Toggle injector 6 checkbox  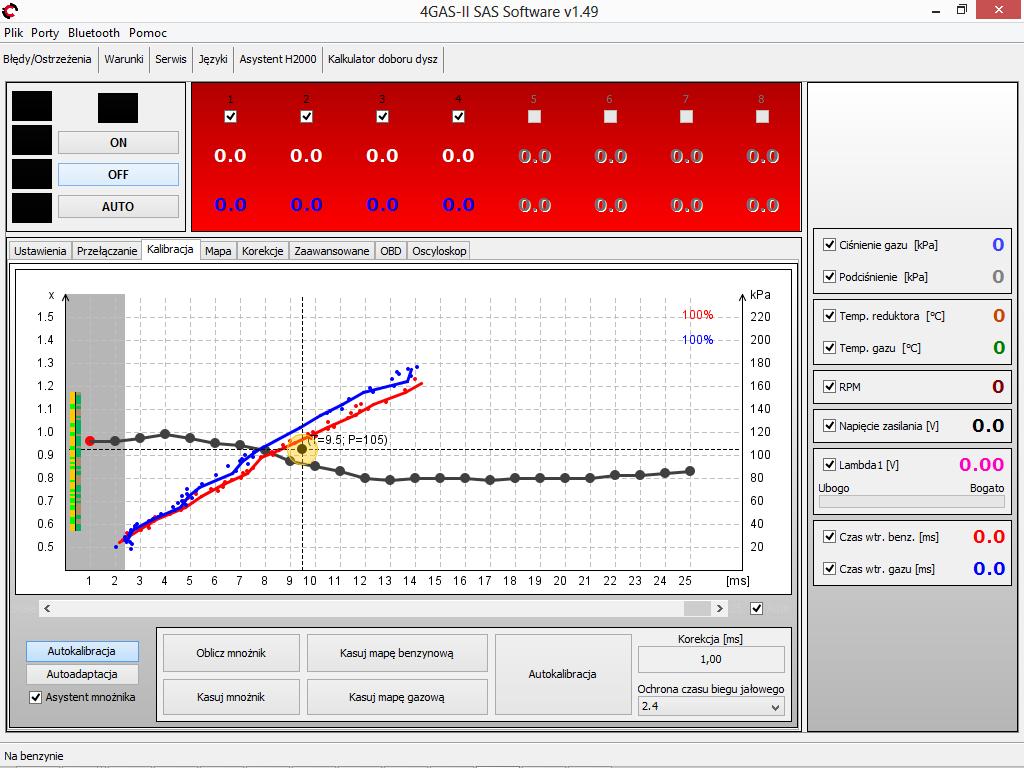(611, 116)
